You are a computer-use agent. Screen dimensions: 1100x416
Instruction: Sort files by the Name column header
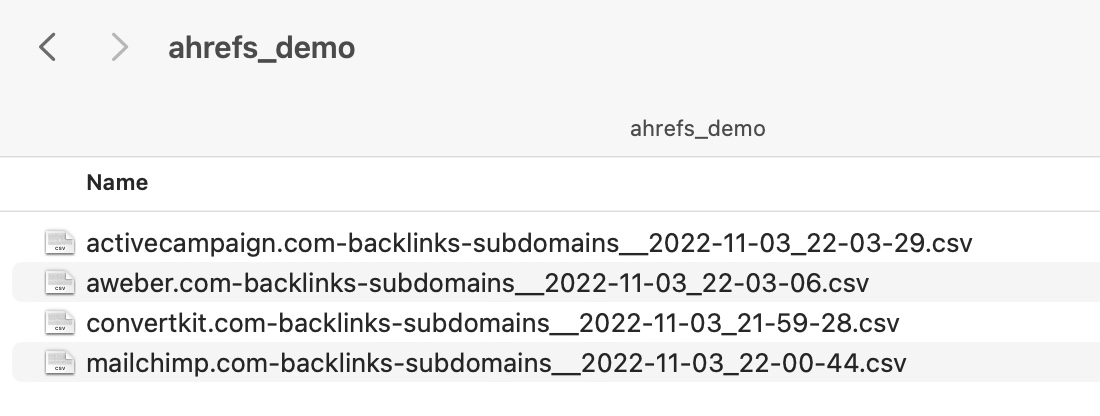tap(117, 182)
